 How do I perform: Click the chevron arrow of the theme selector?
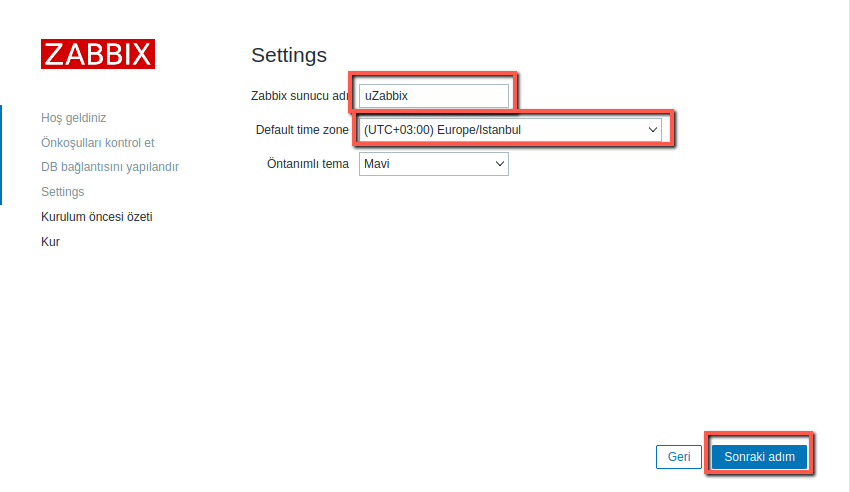(x=500, y=163)
